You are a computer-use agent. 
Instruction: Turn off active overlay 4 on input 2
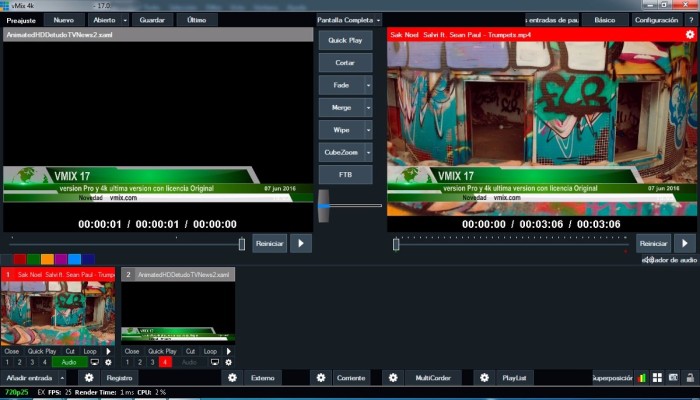click(165, 362)
